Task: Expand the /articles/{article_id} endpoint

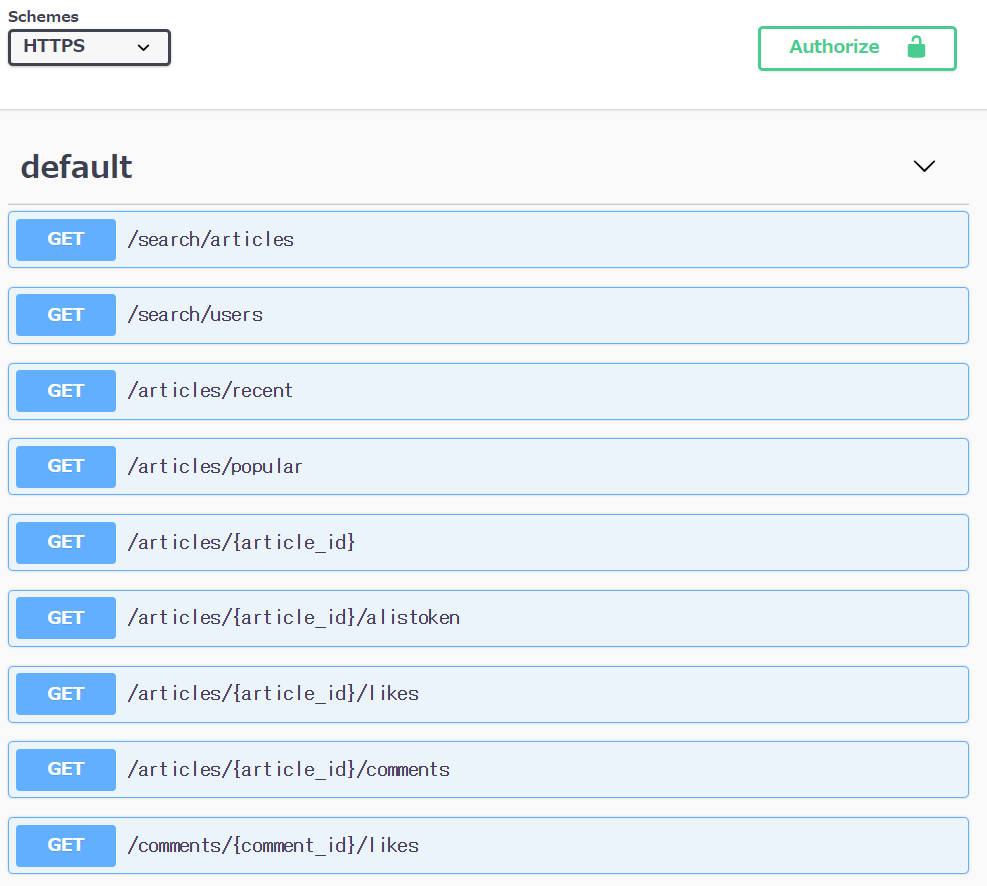Action: pos(241,542)
